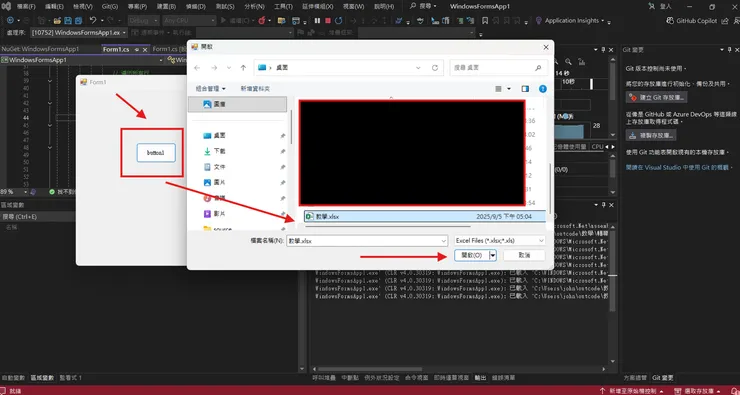740x395 pixels.
Task: Click the 複製存放庫 button
Action: tap(651, 135)
